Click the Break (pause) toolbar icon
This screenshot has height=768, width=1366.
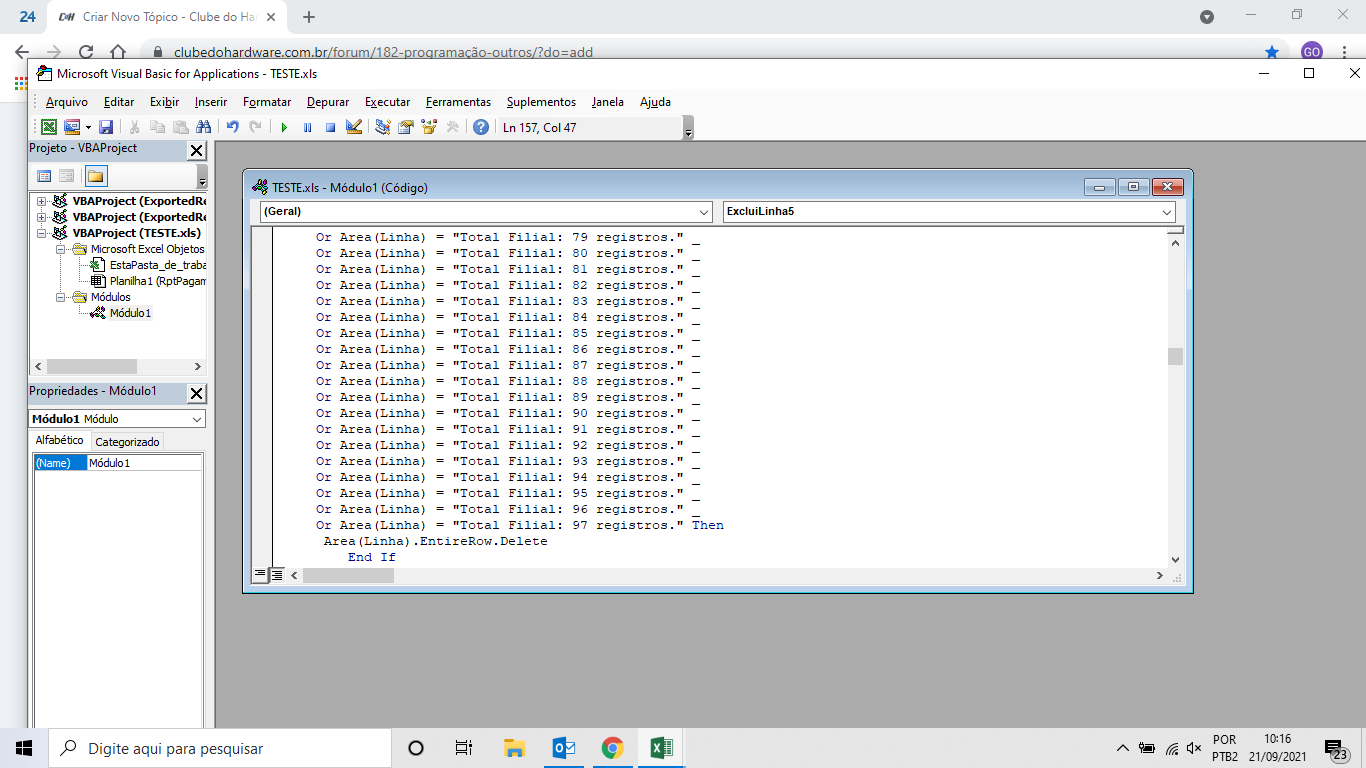click(307, 127)
